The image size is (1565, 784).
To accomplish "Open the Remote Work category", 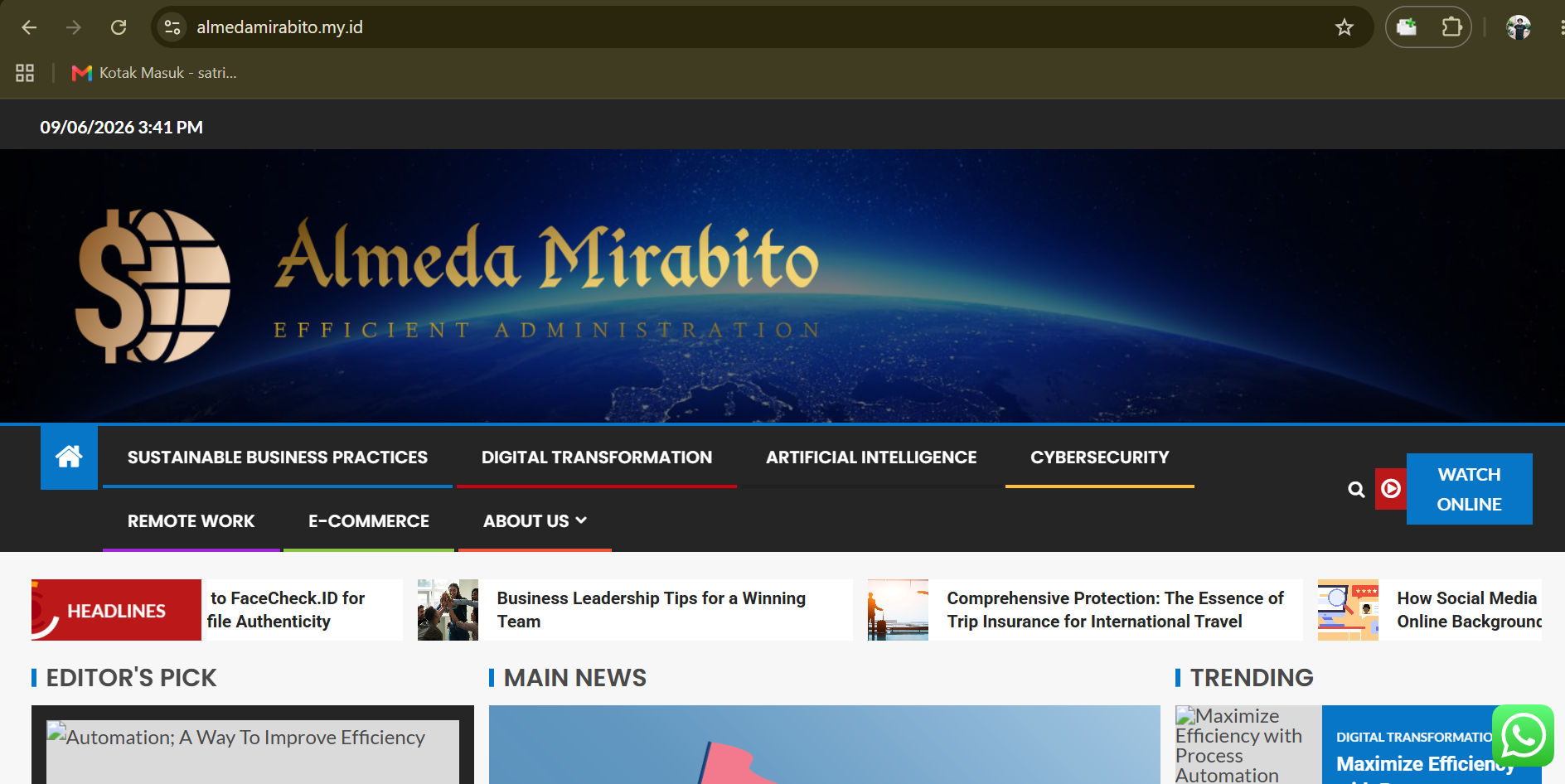I will click(x=191, y=520).
